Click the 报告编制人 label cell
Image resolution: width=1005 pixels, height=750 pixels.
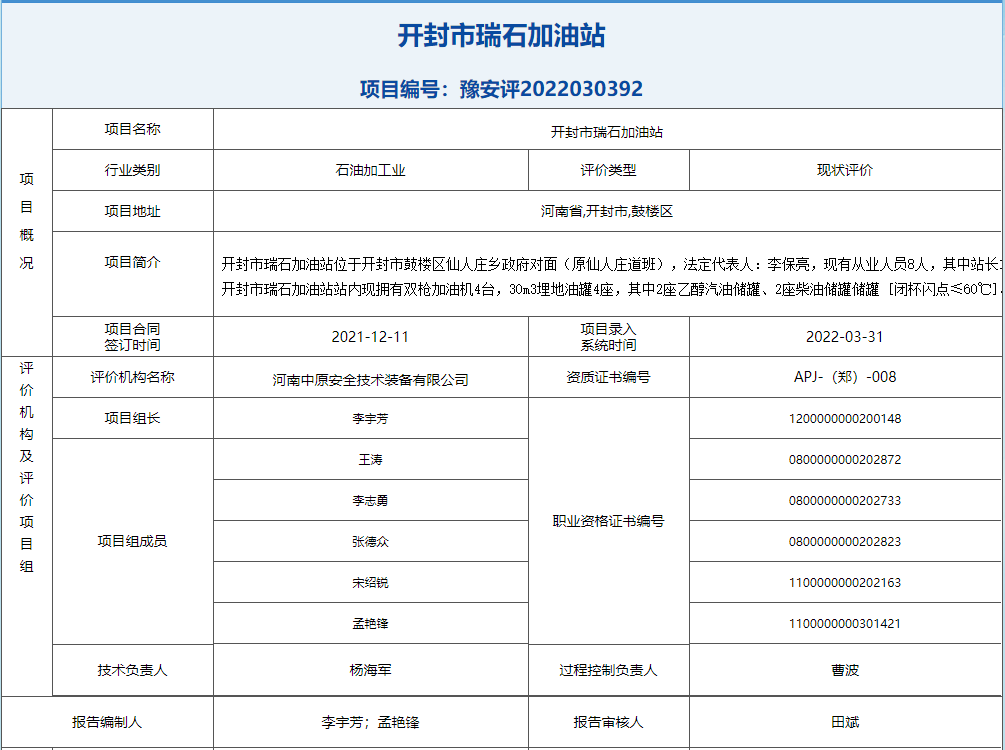[107, 722]
